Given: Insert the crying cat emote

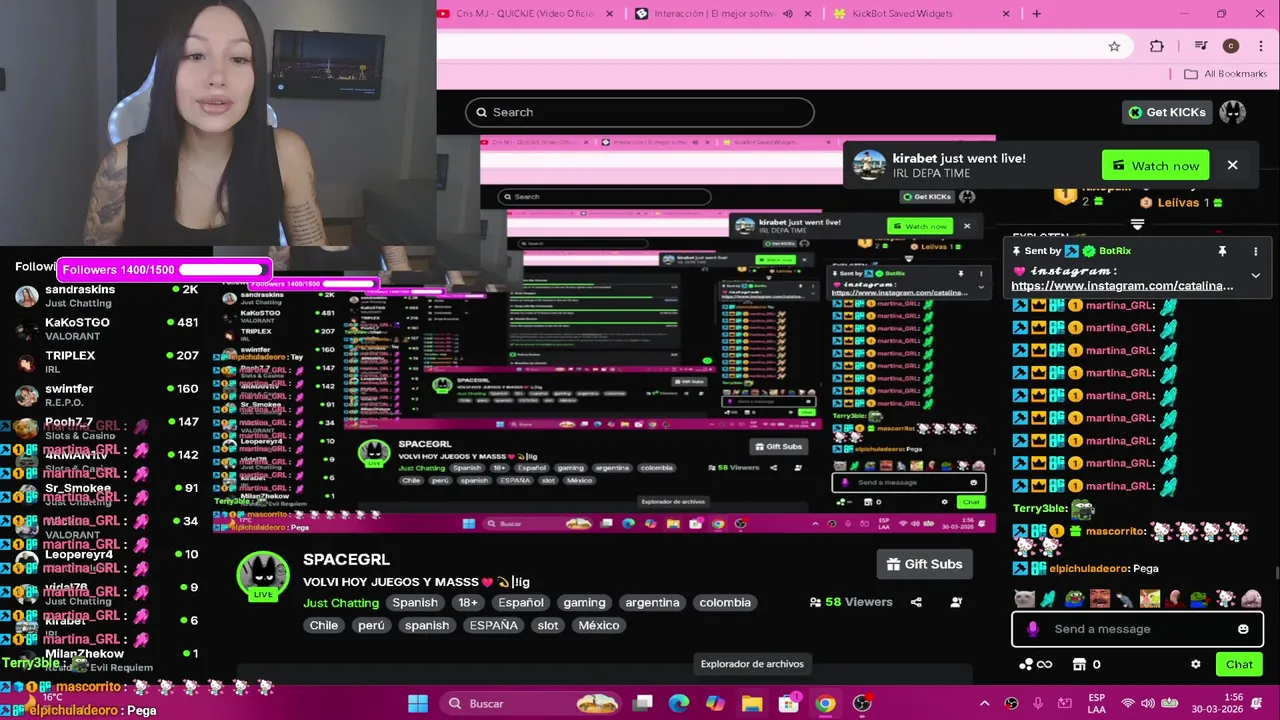Looking at the screenshot, I should (1024, 599).
